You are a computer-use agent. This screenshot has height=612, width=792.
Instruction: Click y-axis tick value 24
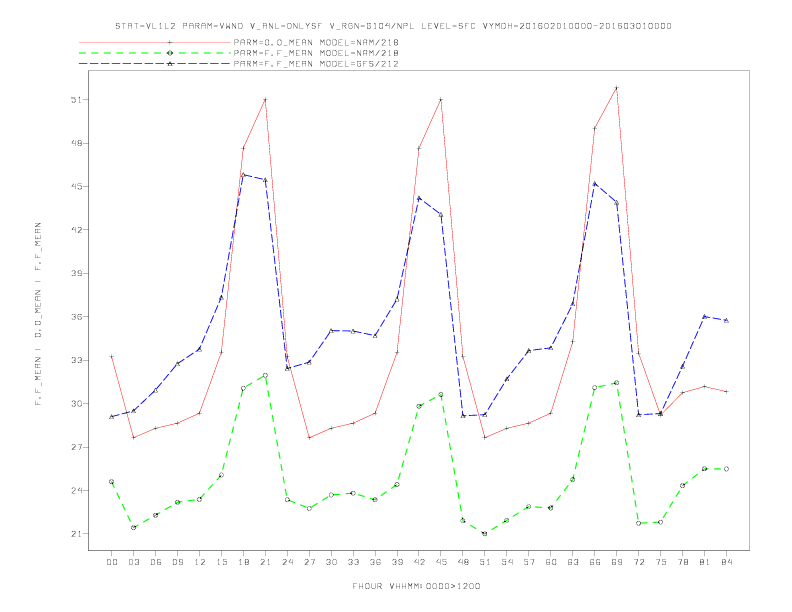(x=76, y=490)
